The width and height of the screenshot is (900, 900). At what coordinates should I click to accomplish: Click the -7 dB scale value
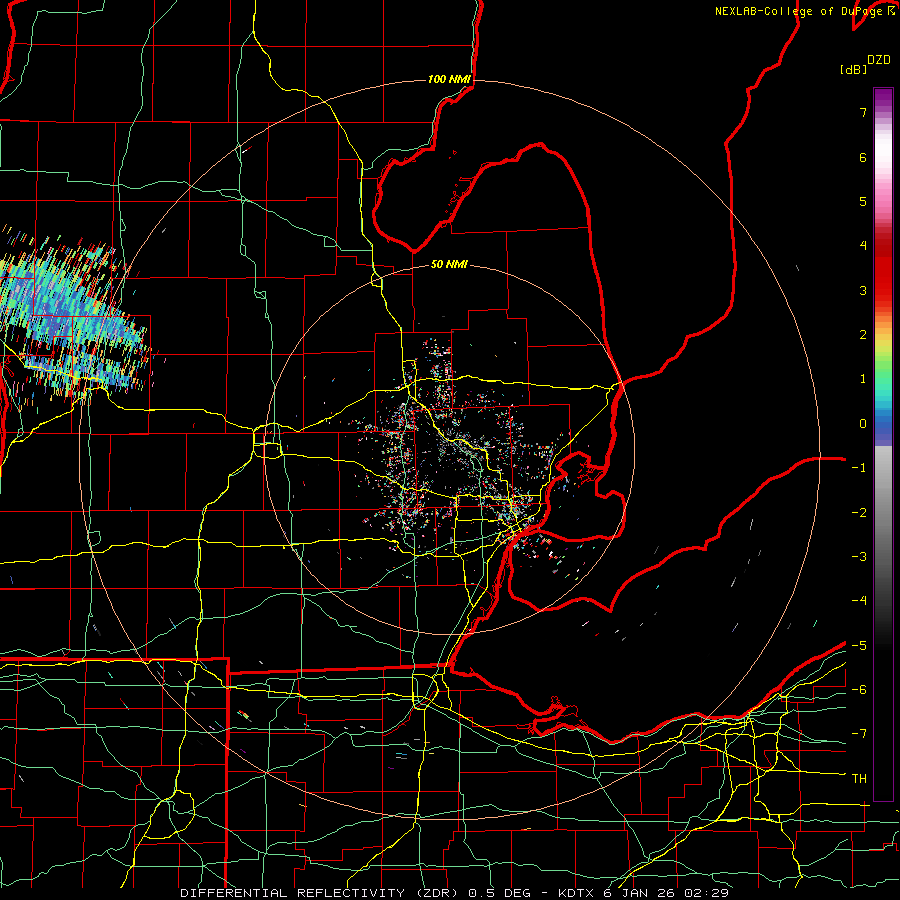point(859,734)
